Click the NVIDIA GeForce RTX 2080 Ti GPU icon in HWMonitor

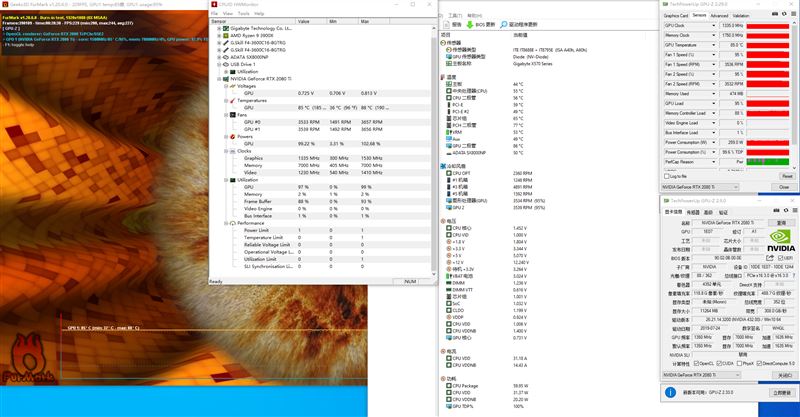pos(226,79)
